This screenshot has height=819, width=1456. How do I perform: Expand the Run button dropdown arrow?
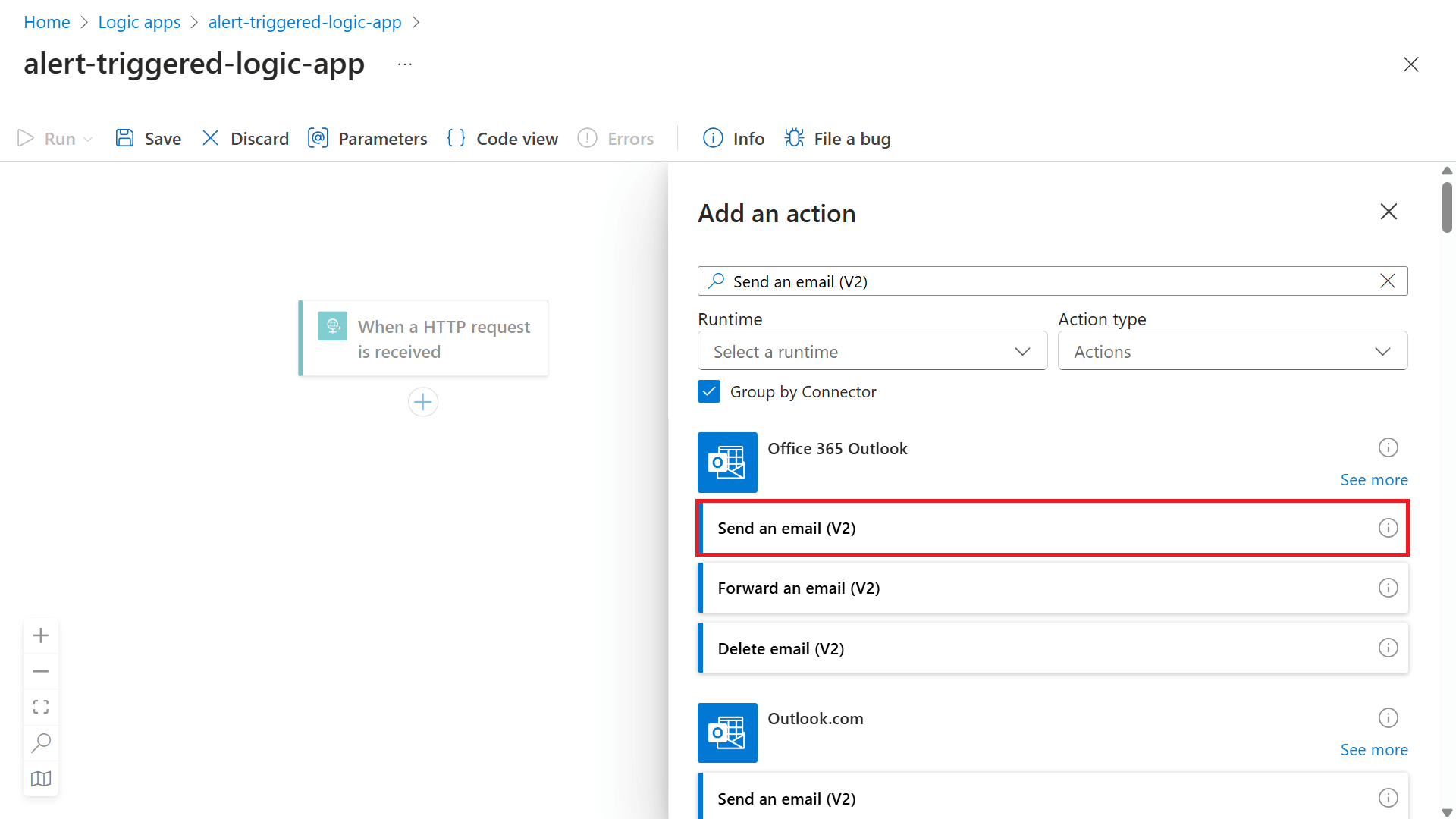[x=88, y=140]
